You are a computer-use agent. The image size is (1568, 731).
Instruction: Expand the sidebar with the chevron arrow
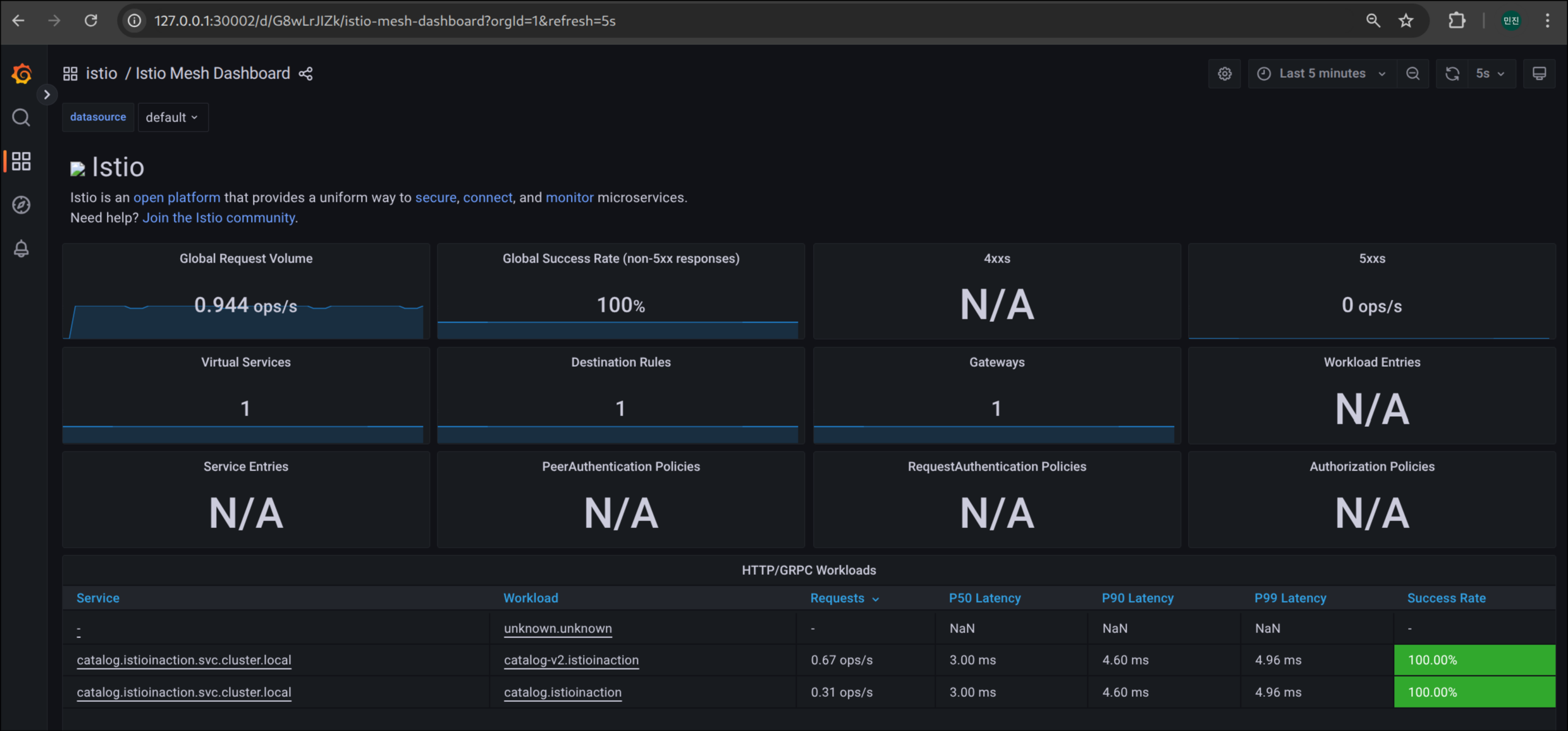(47, 95)
